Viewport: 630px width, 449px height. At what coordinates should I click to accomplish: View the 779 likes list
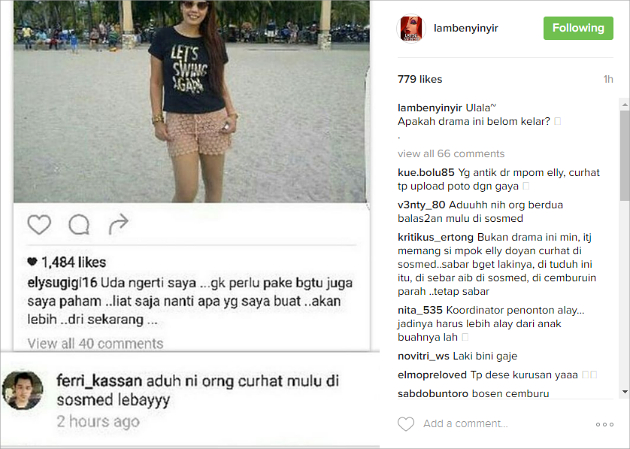click(x=420, y=79)
